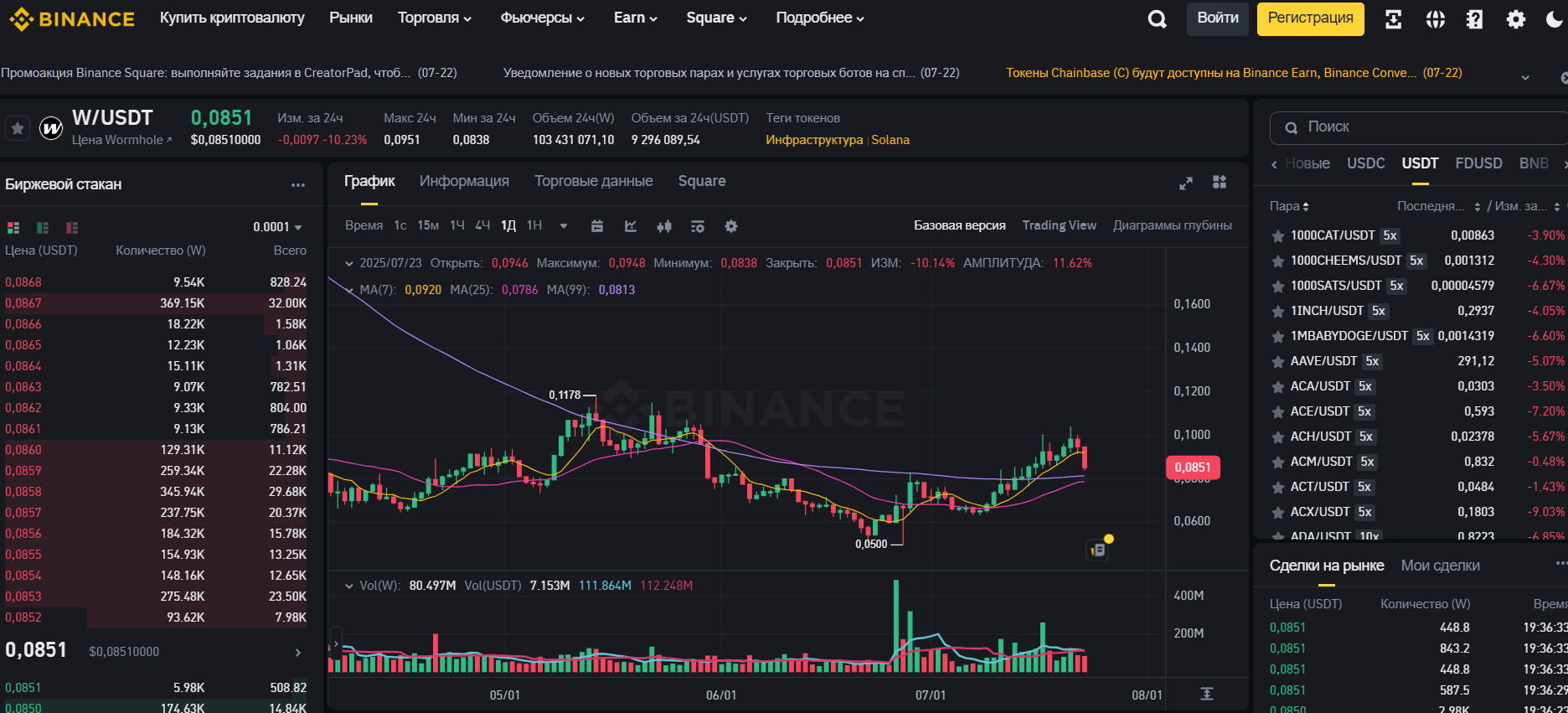The height and width of the screenshot is (713, 1568).
Task: Open Цена Wormhole link
Action: coord(121,140)
